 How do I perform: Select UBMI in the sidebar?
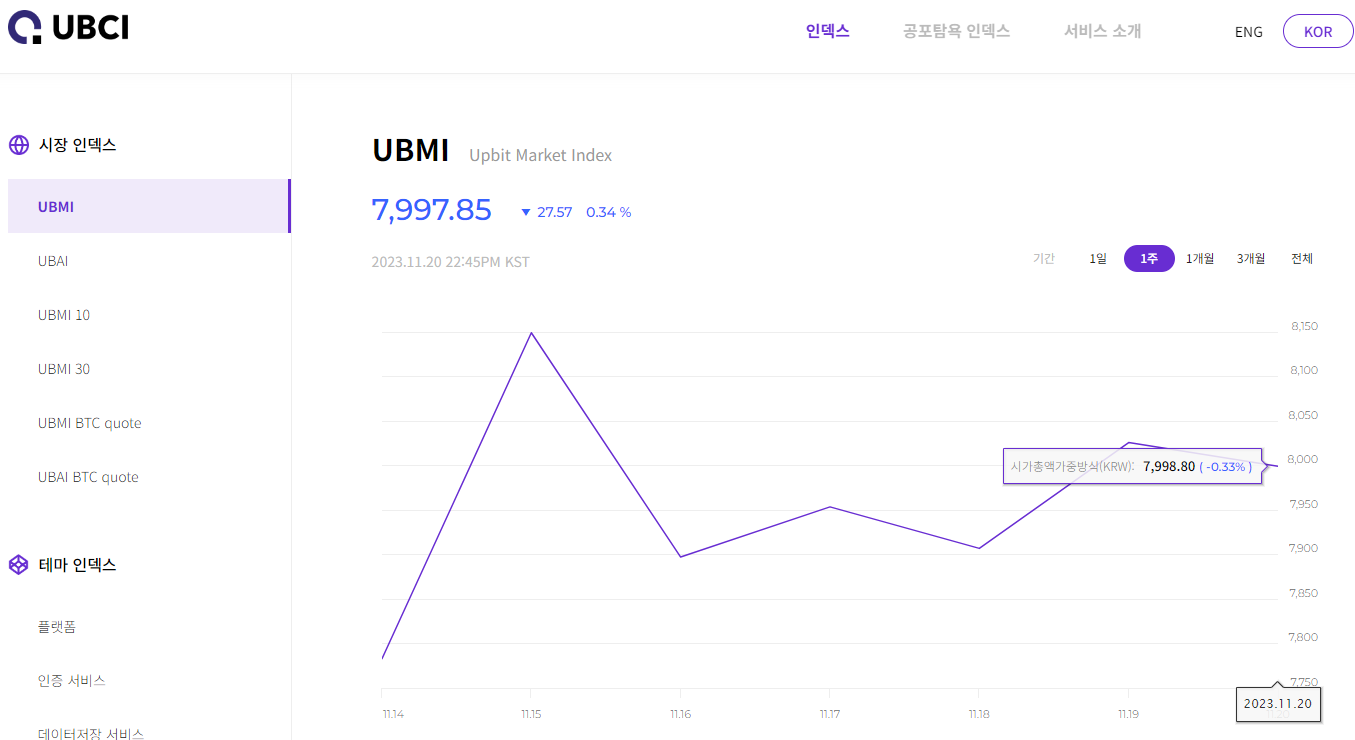click(149, 206)
